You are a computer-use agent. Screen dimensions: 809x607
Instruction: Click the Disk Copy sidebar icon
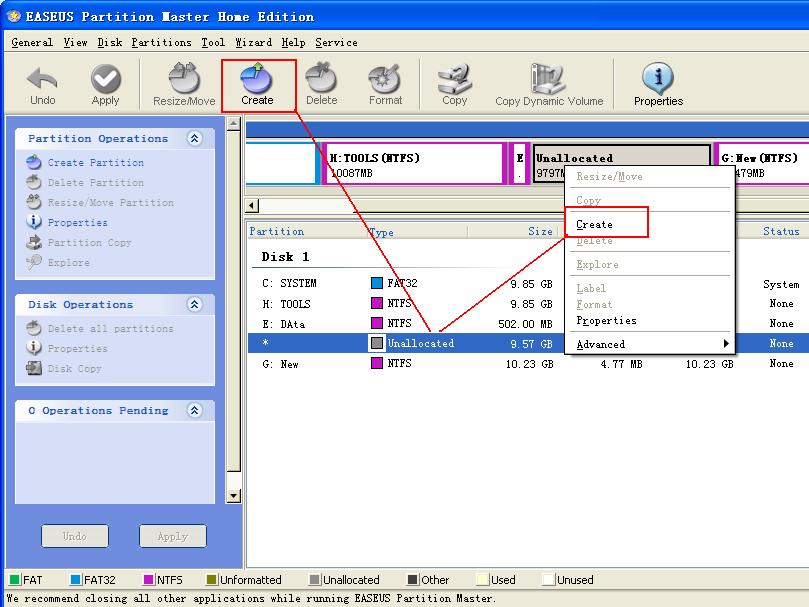pos(34,368)
